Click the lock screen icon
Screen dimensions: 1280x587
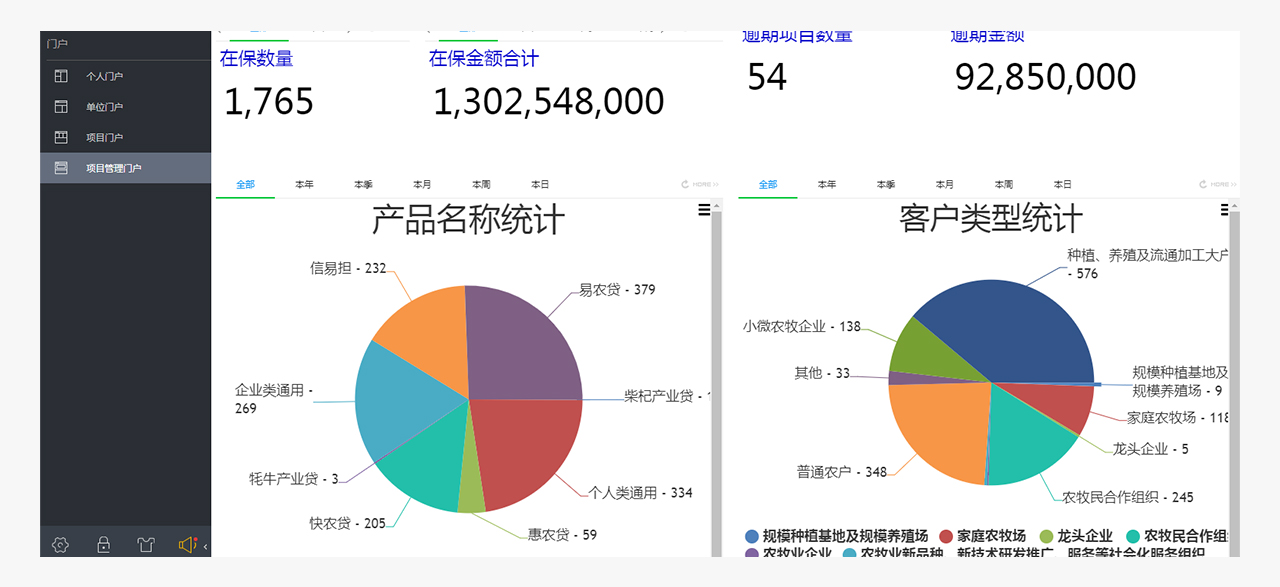[x=103, y=545]
